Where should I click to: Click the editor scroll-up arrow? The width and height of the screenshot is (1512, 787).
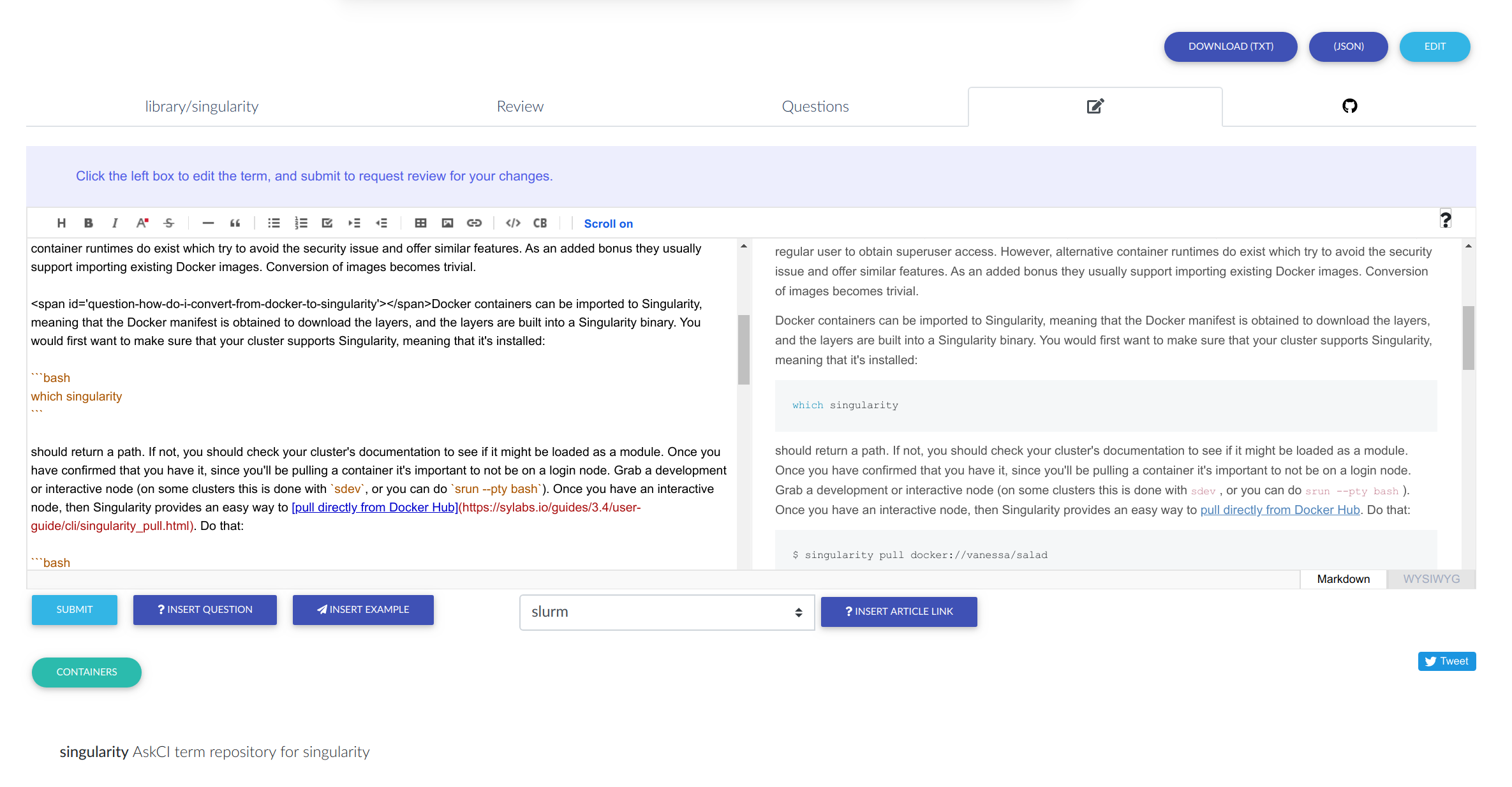744,246
